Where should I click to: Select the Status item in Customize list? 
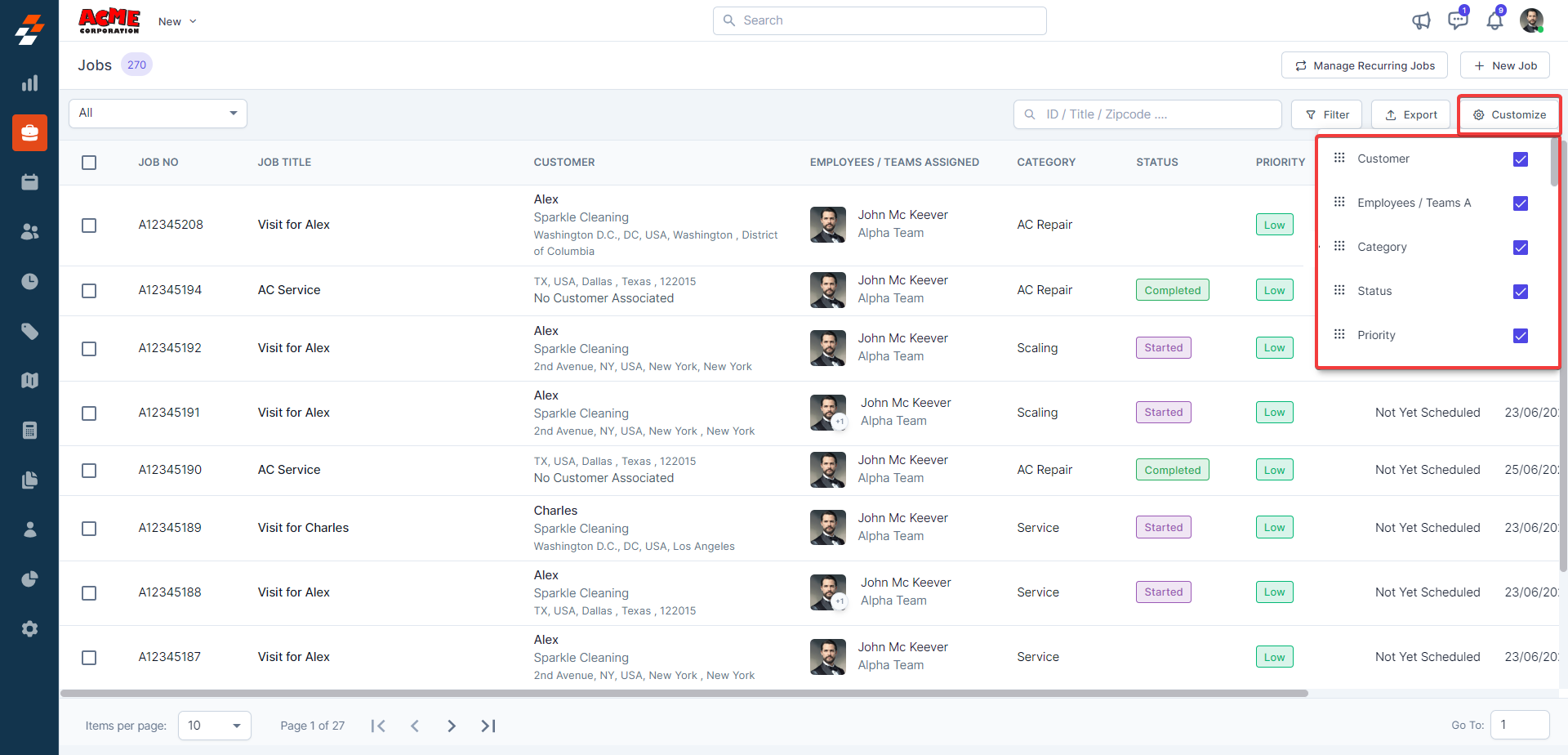click(1374, 291)
